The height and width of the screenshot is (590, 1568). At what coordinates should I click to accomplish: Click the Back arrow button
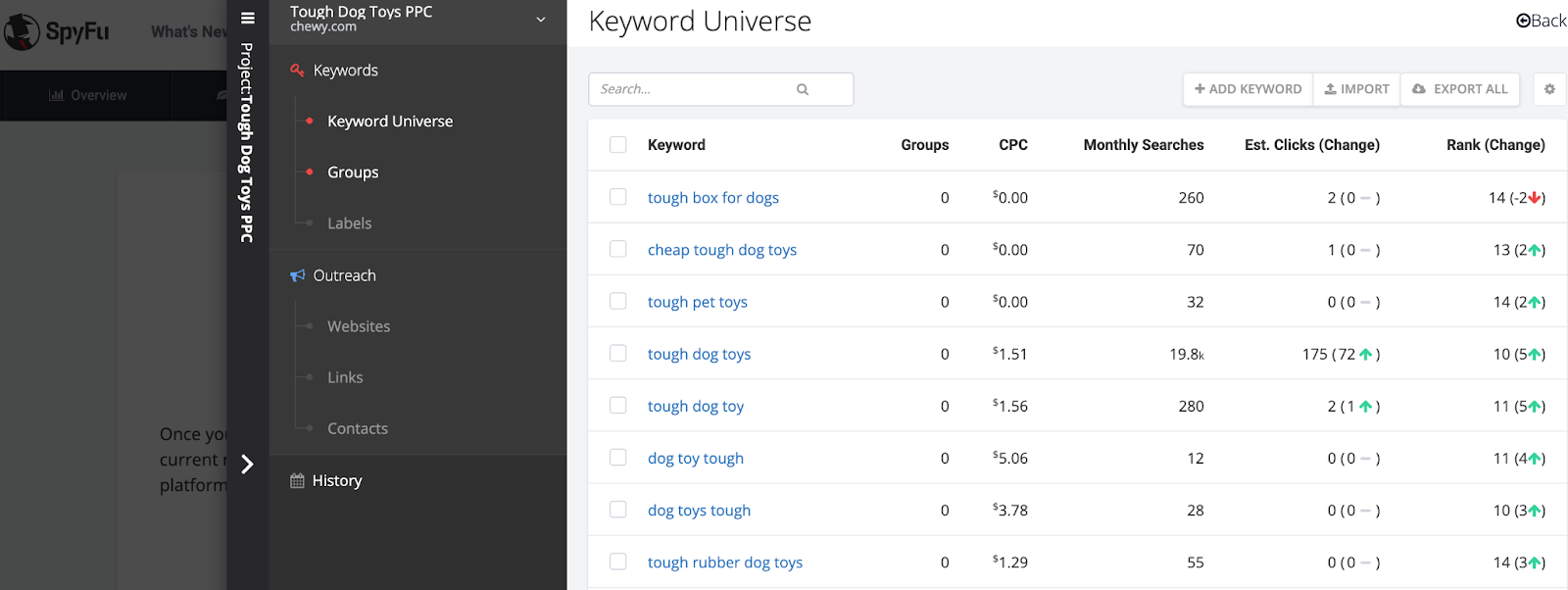click(x=1541, y=21)
